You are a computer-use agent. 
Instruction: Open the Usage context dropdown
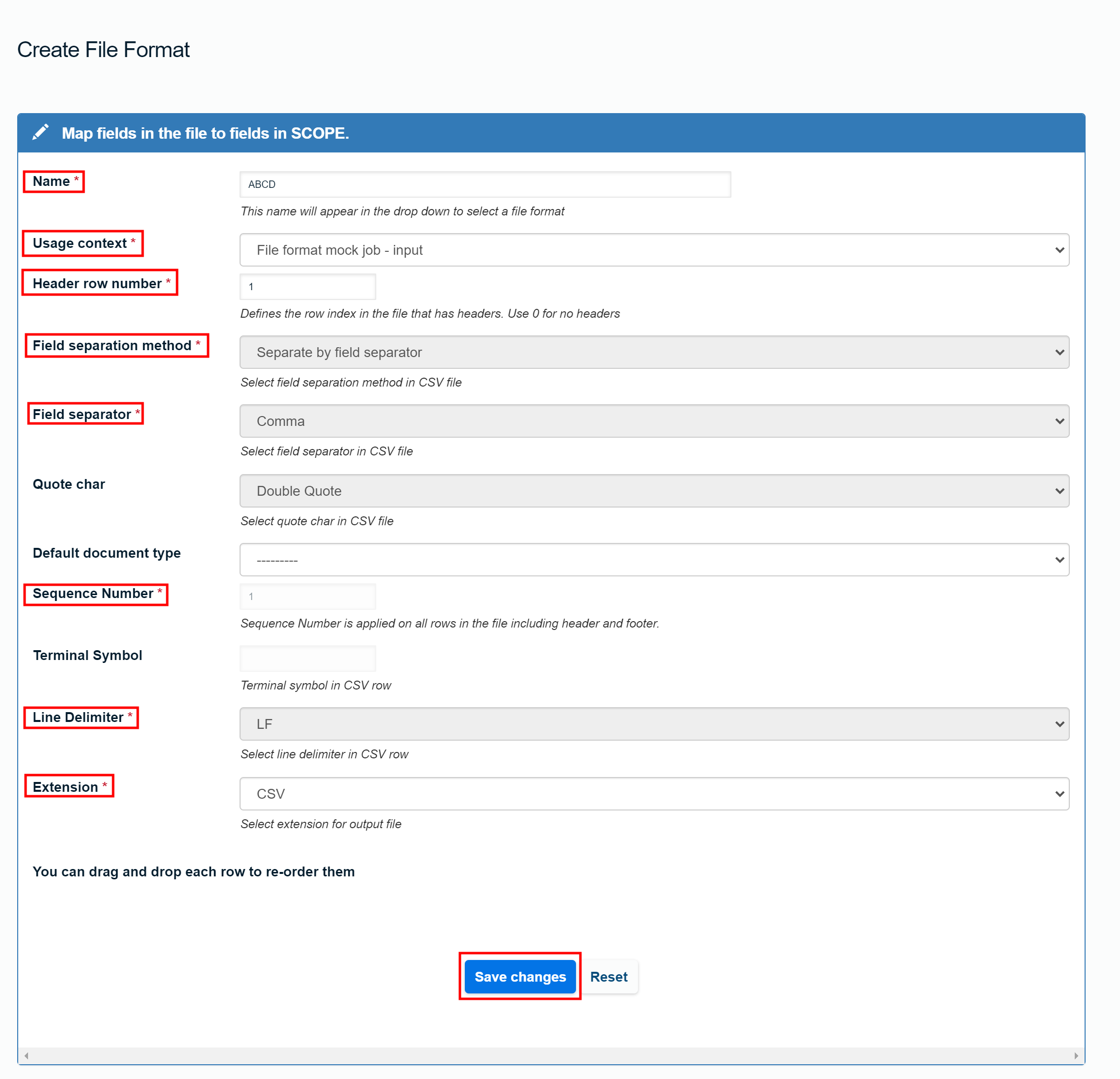(x=654, y=250)
